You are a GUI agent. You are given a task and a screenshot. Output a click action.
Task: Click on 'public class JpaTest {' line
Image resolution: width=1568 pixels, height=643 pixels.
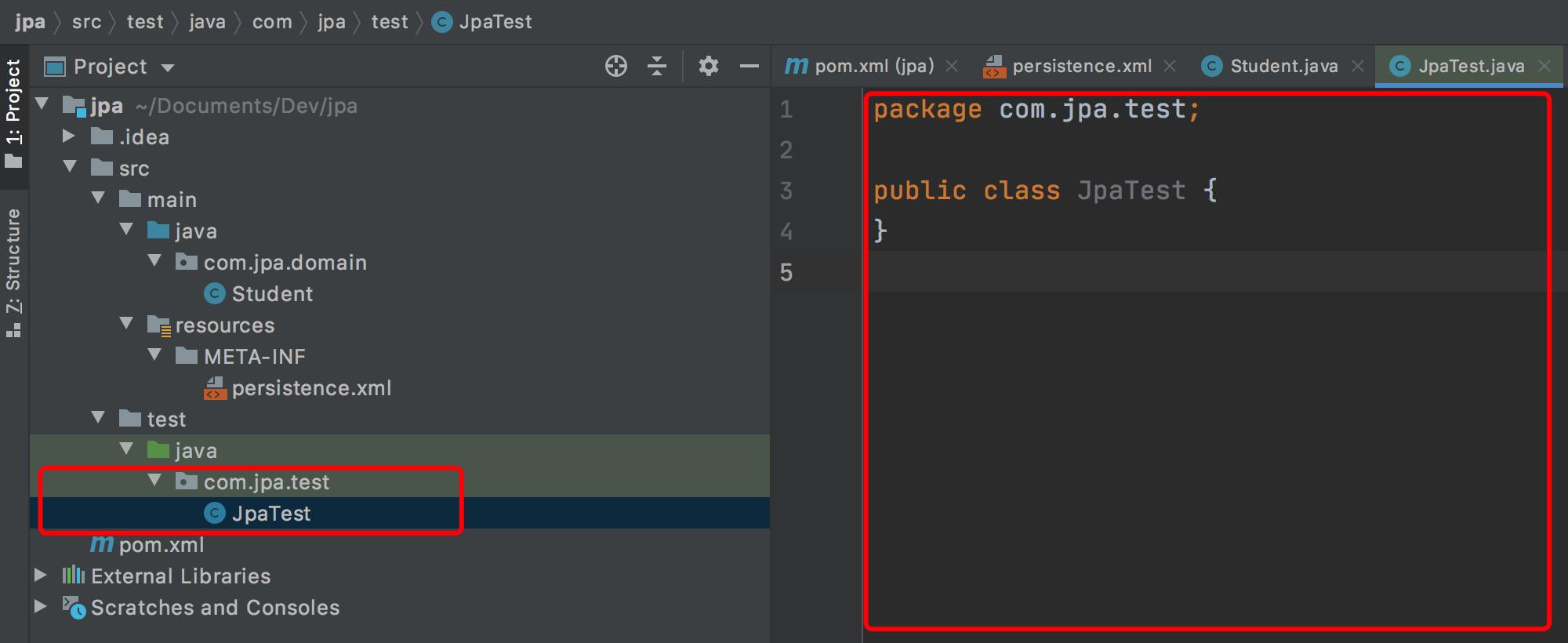[x=1046, y=191]
